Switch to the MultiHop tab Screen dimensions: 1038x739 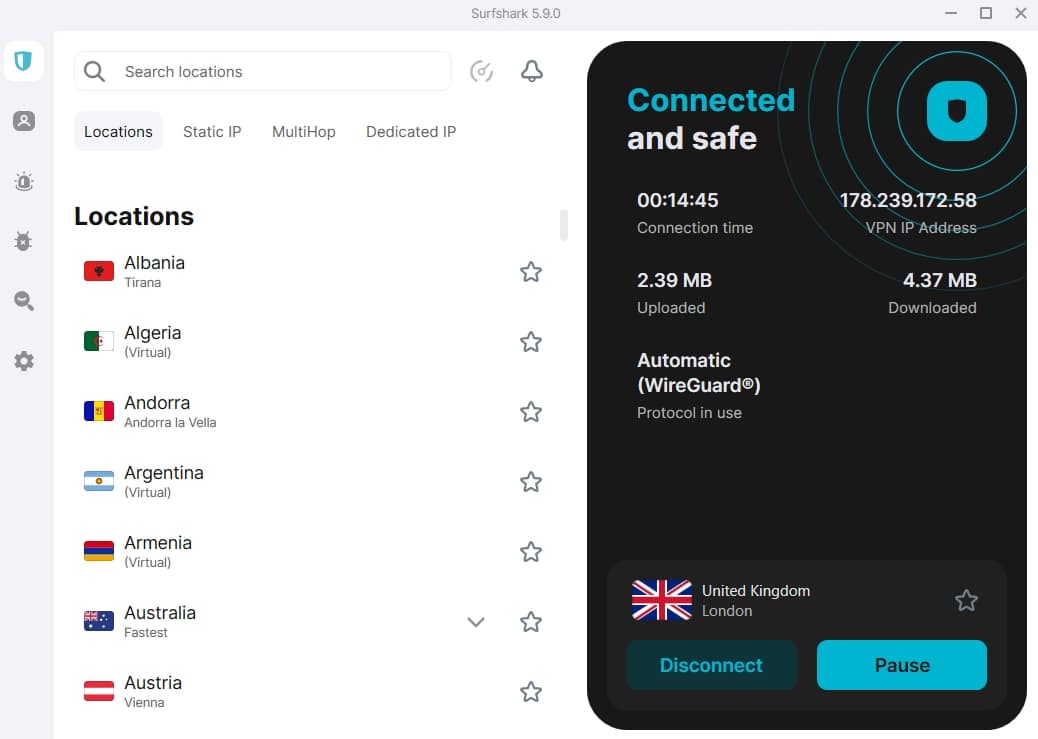[x=304, y=132]
